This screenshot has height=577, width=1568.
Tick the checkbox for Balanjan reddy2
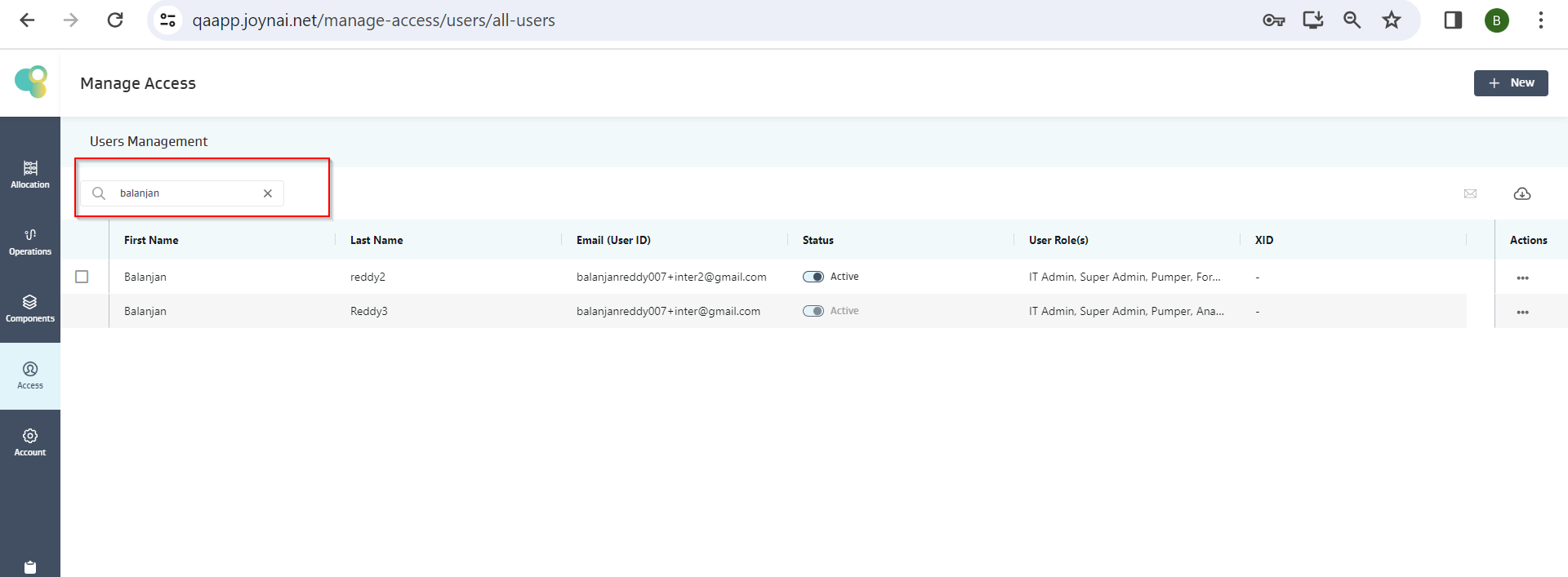pos(82,277)
